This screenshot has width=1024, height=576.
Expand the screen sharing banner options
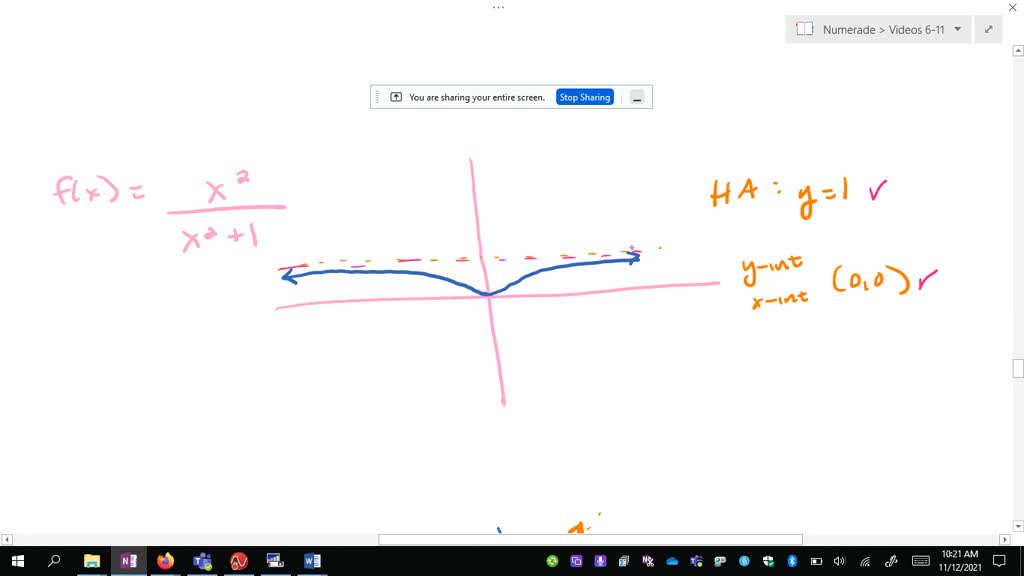pos(637,97)
